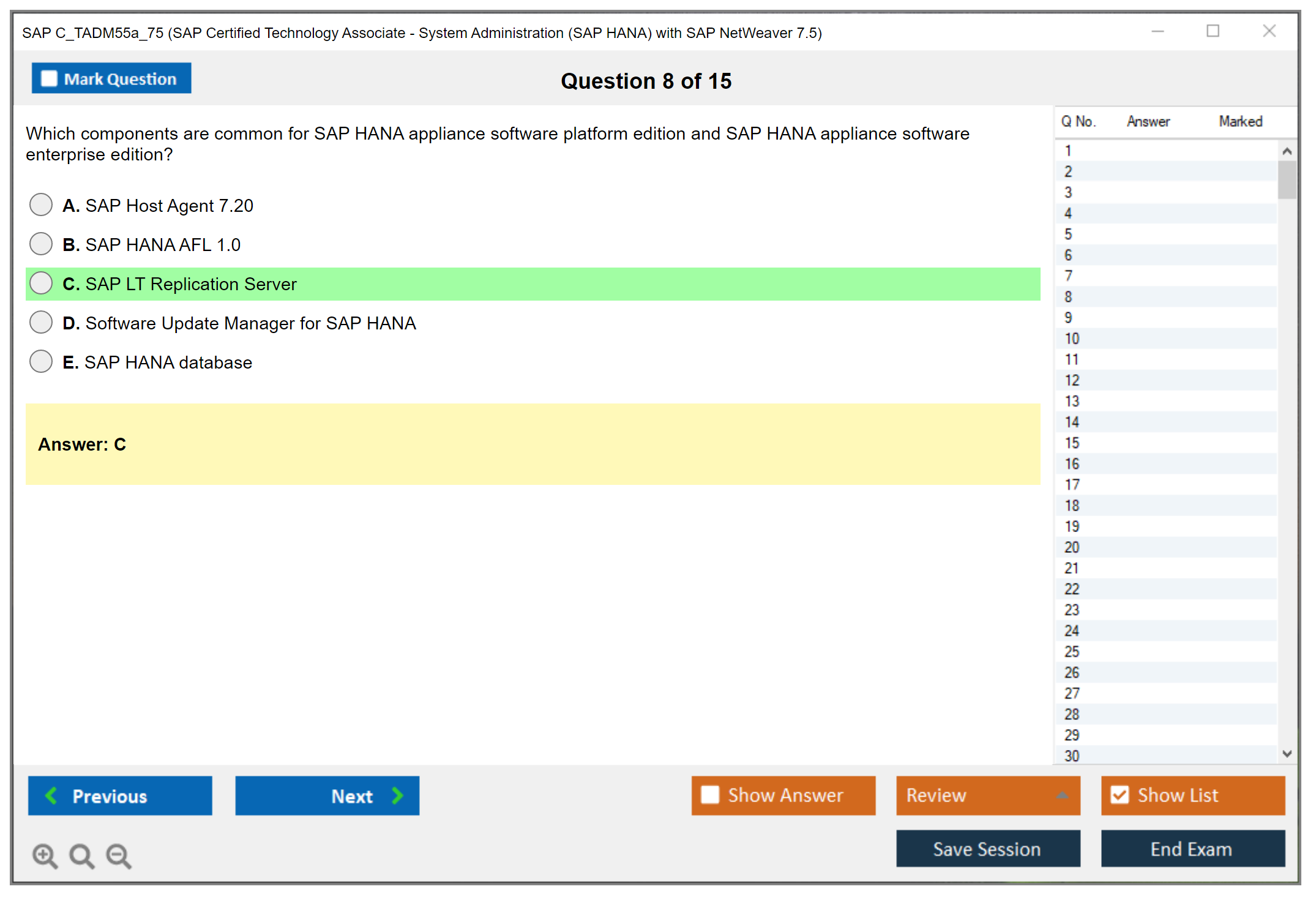The height and width of the screenshot is (900, 1316).
Task: Select highlighted option C SAP LT Replication Server
Action: tap(41, 283)
